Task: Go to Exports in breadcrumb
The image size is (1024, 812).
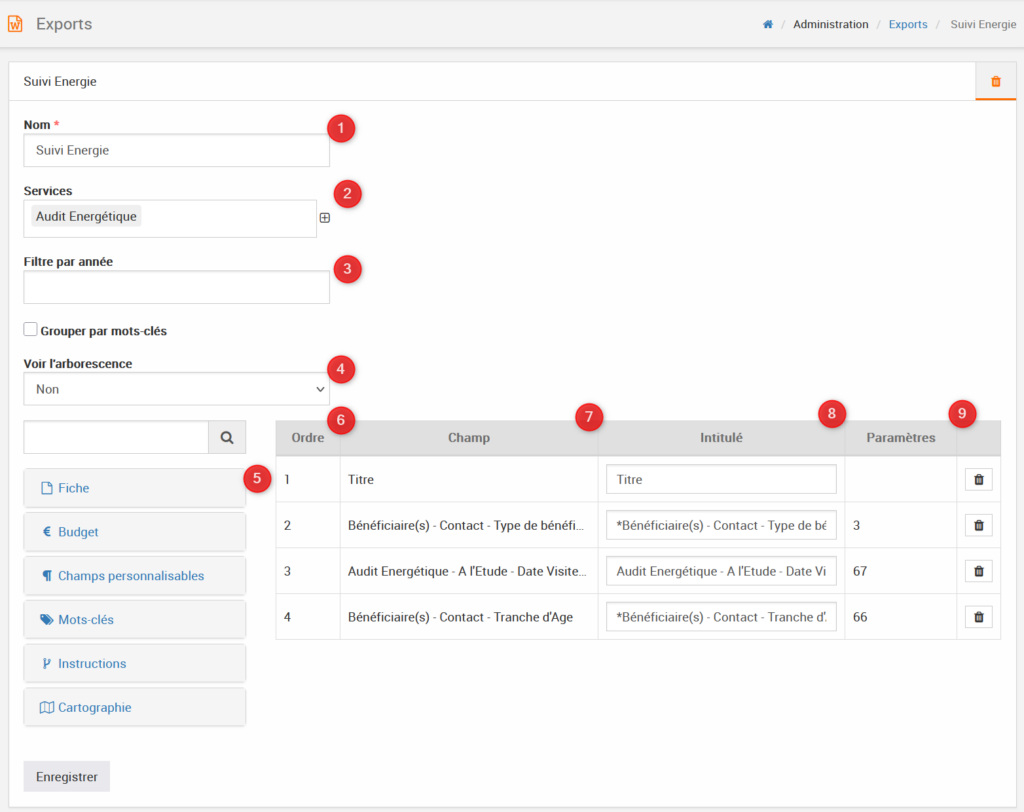Action: (907, 25)
